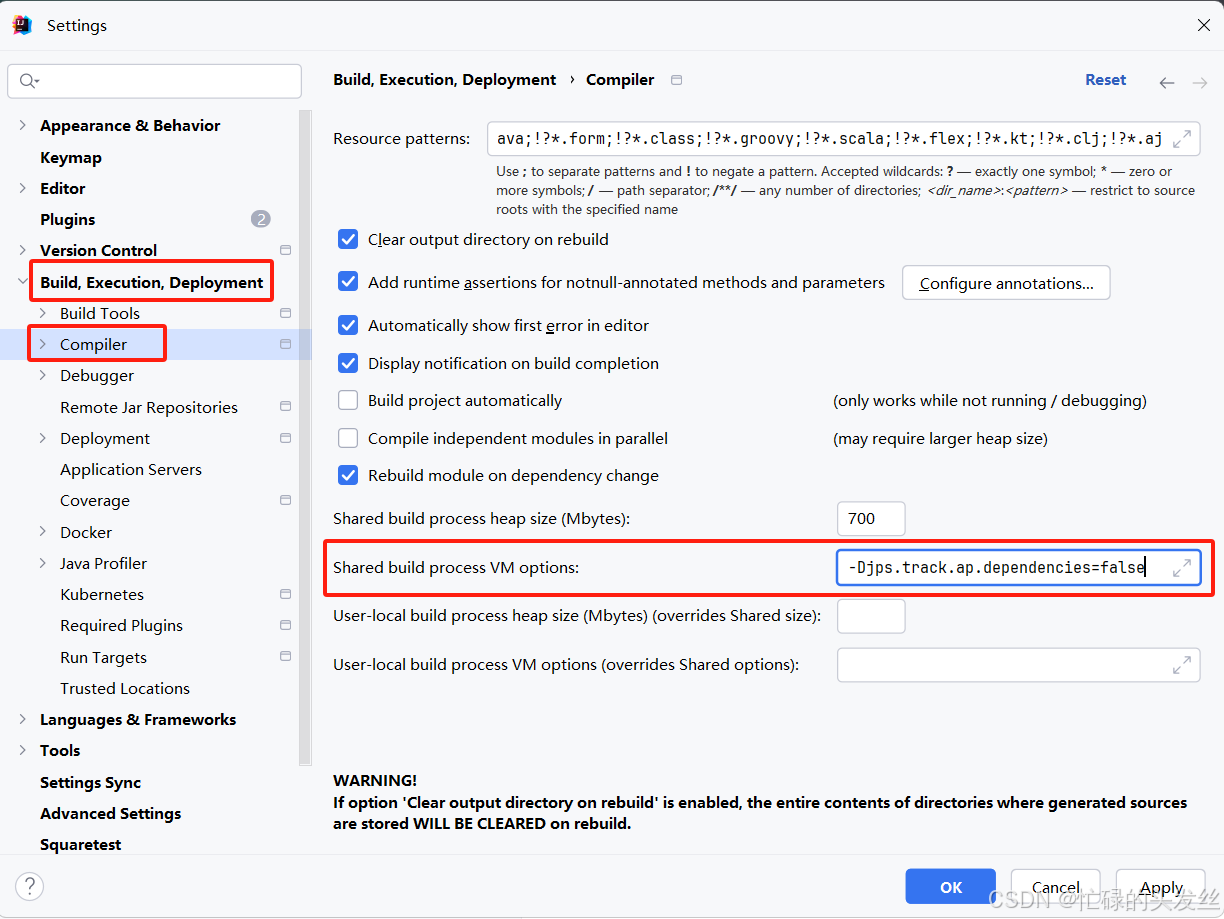Toggle Add runtime assertions for notnull-annotated methods

pyautogui.click(x=348, y=282)
